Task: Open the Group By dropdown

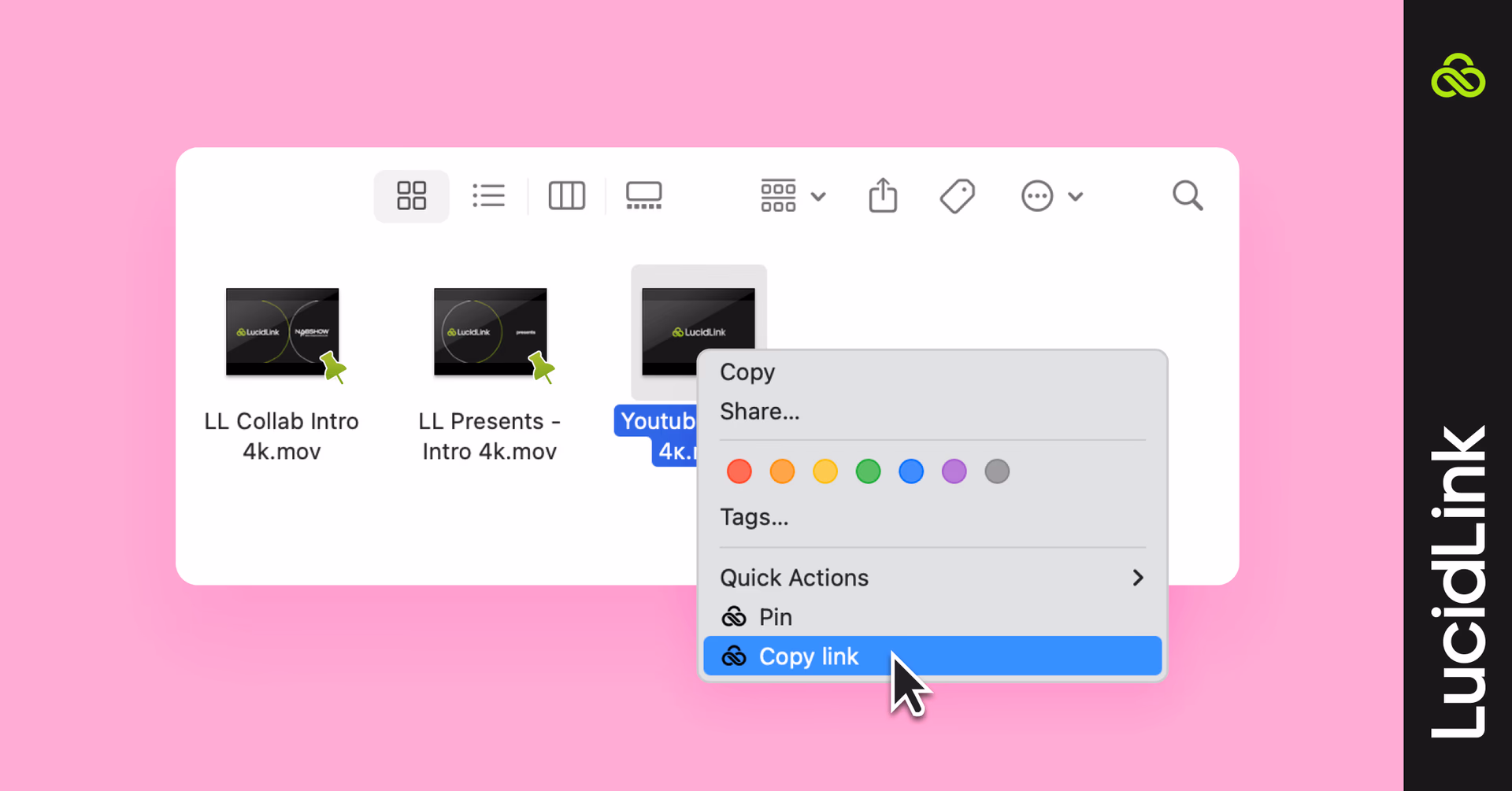Action: point(792,196)
